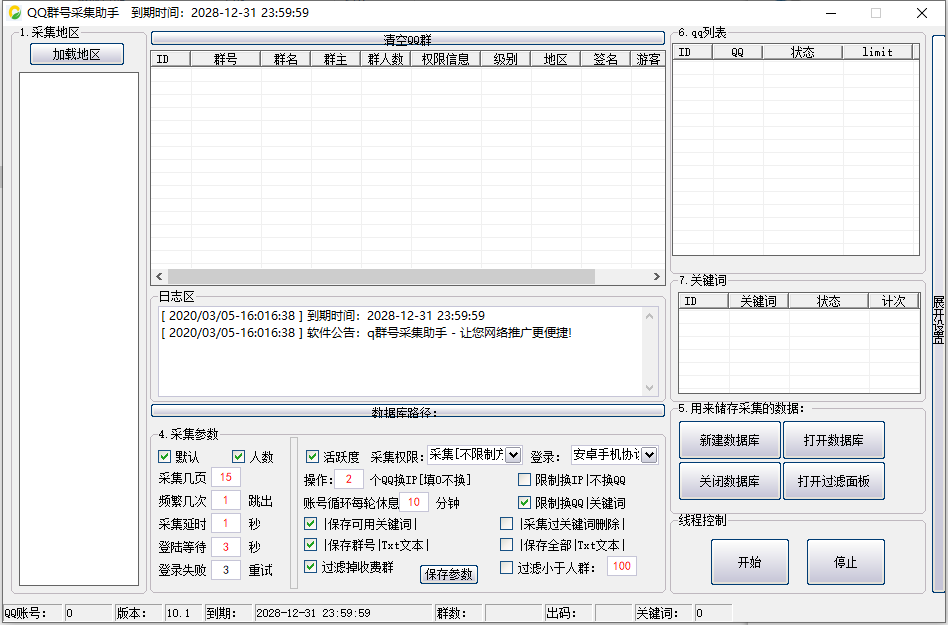
Task: Click the 到期 date field in status bar
Action: pyautogui.click(x=343, y=613)
